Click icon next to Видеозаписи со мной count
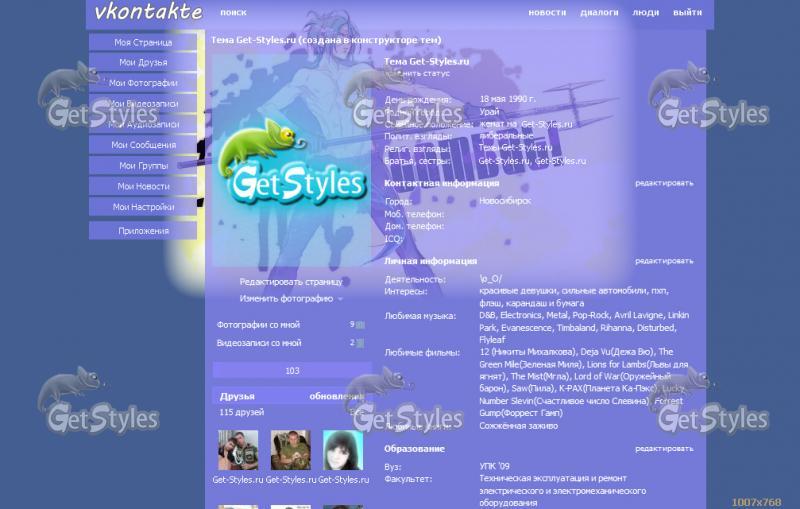The height and width of the screenshot is (509, 800). tap(360, 343)
